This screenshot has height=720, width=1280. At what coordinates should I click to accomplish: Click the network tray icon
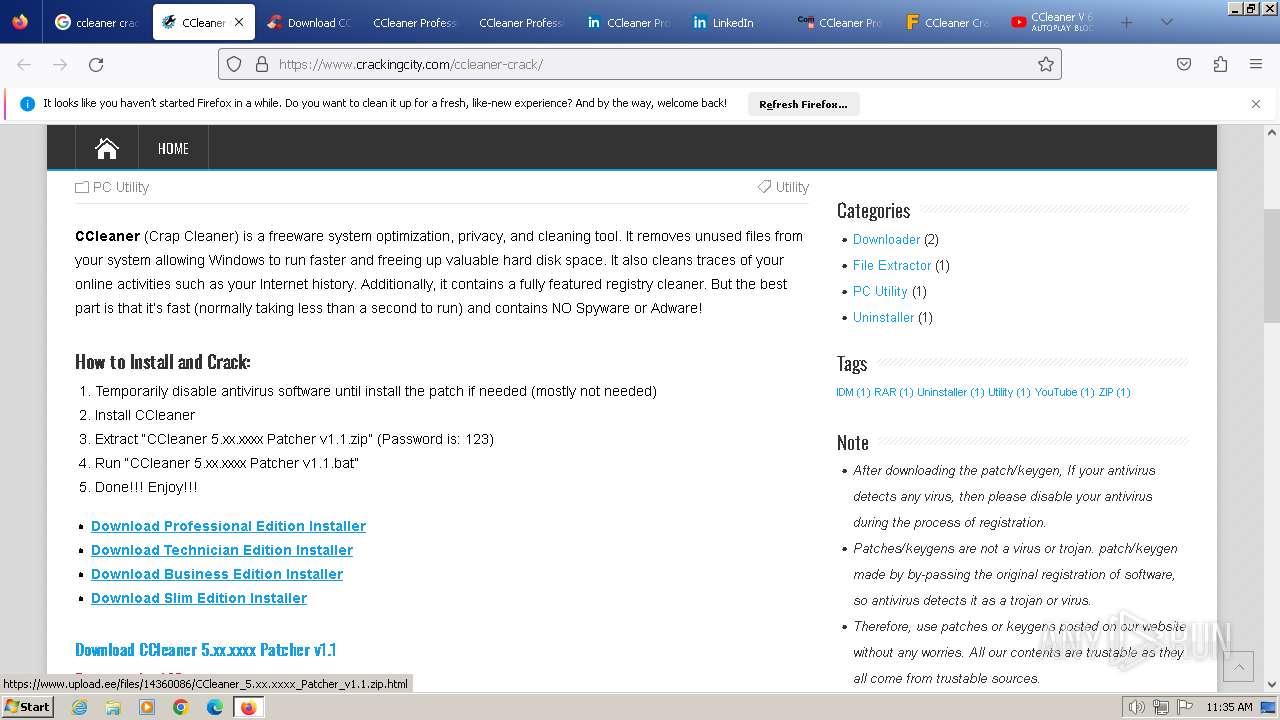[1162, 707]
